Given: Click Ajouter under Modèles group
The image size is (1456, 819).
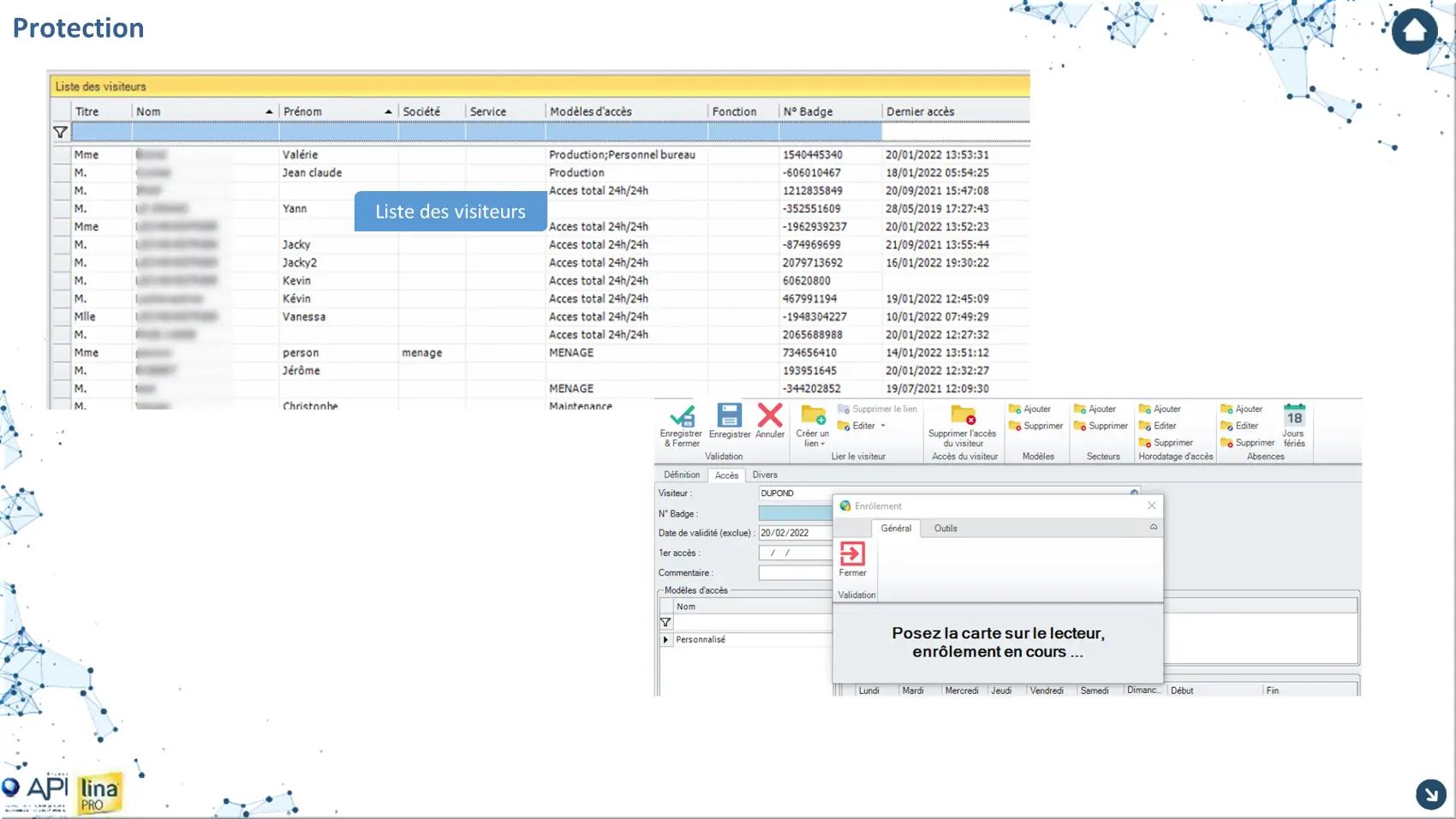Looking at the screenshot, I should click(x=1030, y=409).
